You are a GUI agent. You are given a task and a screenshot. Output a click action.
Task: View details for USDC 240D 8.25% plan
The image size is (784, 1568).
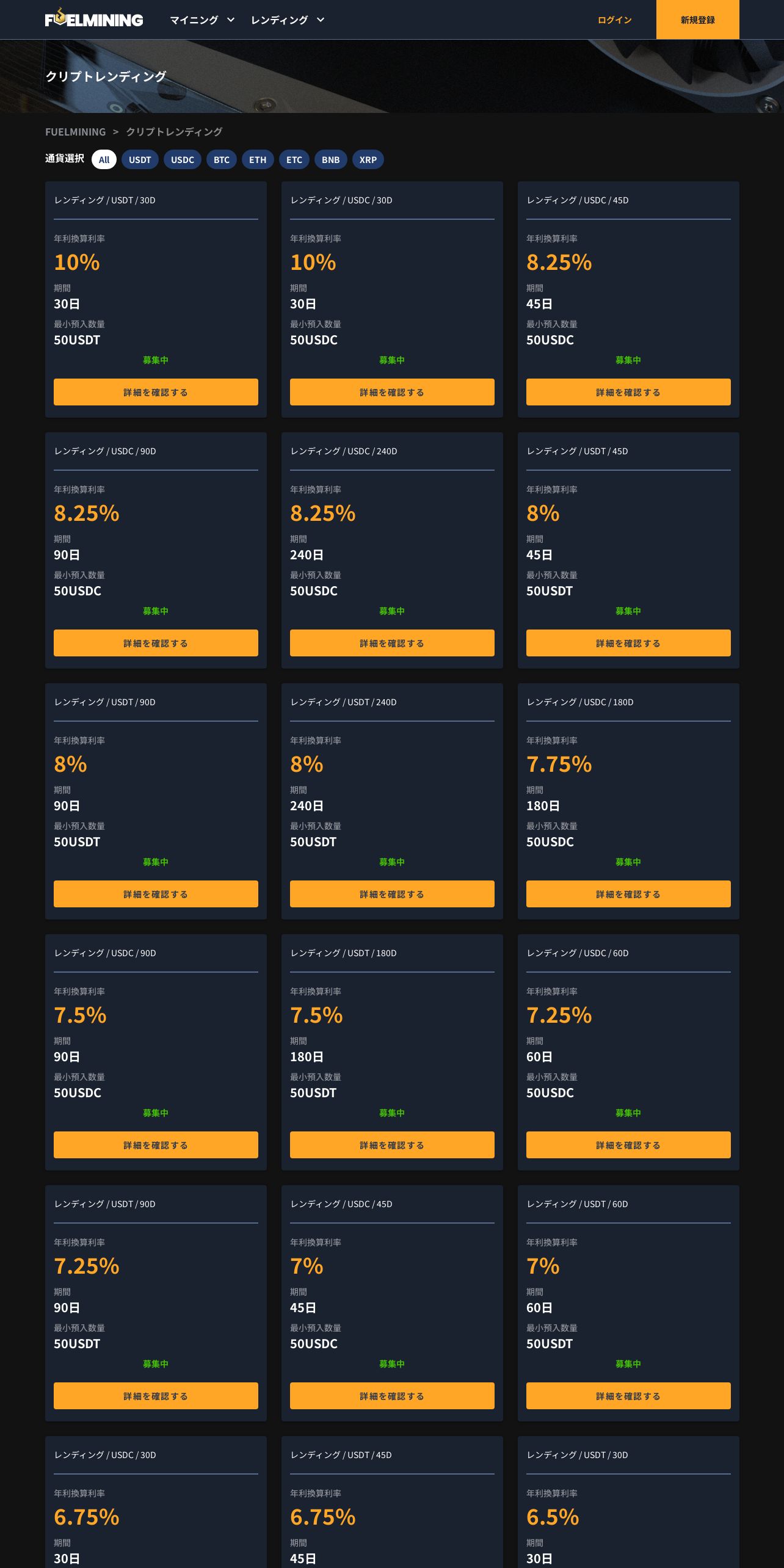coord(392,643)
